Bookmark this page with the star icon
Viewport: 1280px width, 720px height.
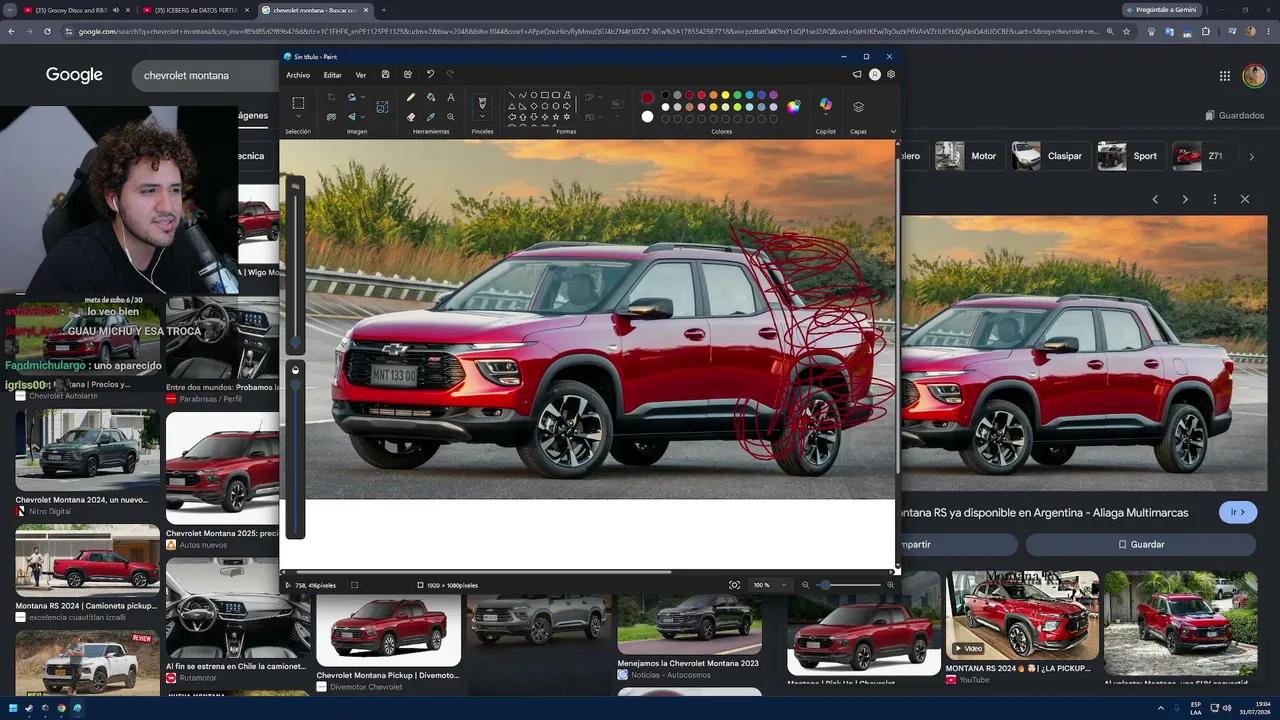pyautogui.click(x=1127, y=32)
